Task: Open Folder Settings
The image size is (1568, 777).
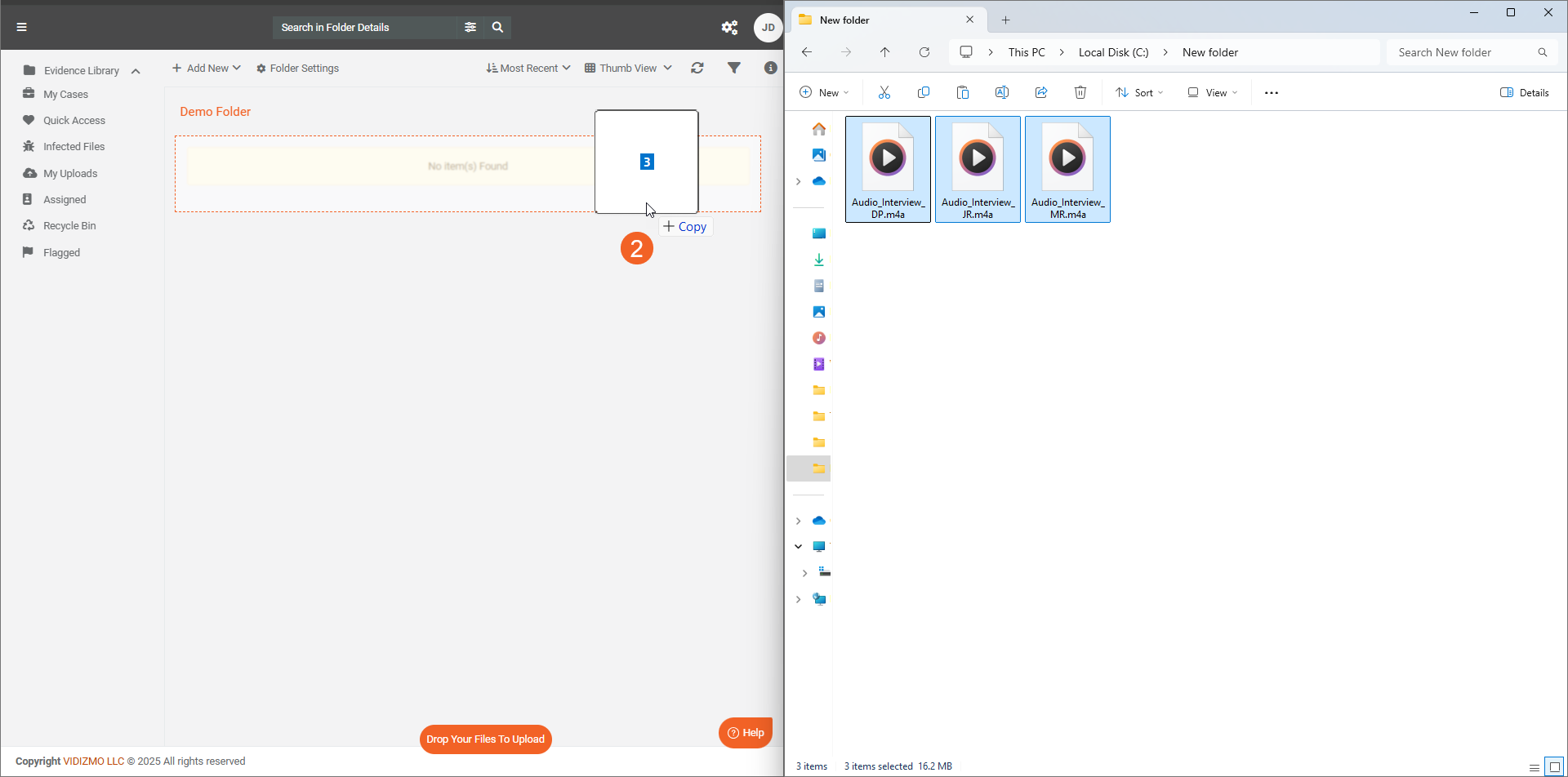Action: [x=297, y=69]
